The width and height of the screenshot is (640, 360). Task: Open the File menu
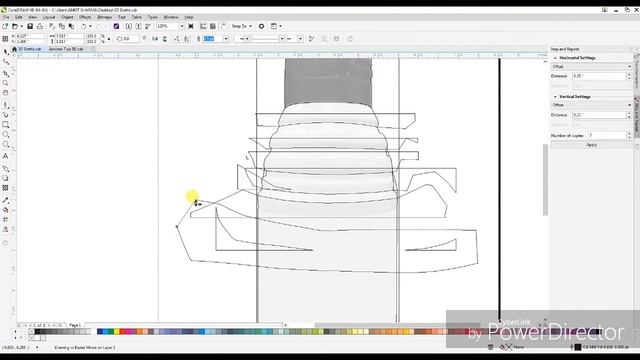click(x=6, y=17)
